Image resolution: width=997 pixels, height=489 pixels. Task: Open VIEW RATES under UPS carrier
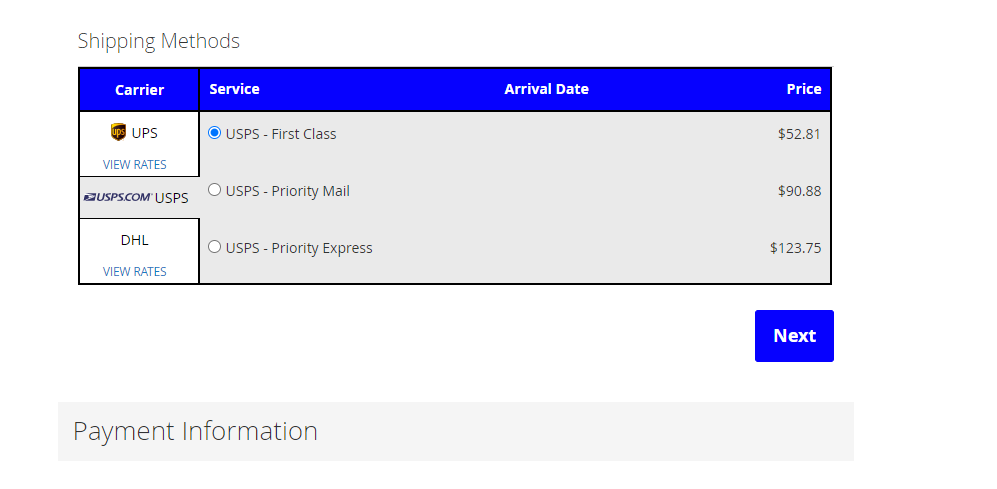(x=135, y=165)
